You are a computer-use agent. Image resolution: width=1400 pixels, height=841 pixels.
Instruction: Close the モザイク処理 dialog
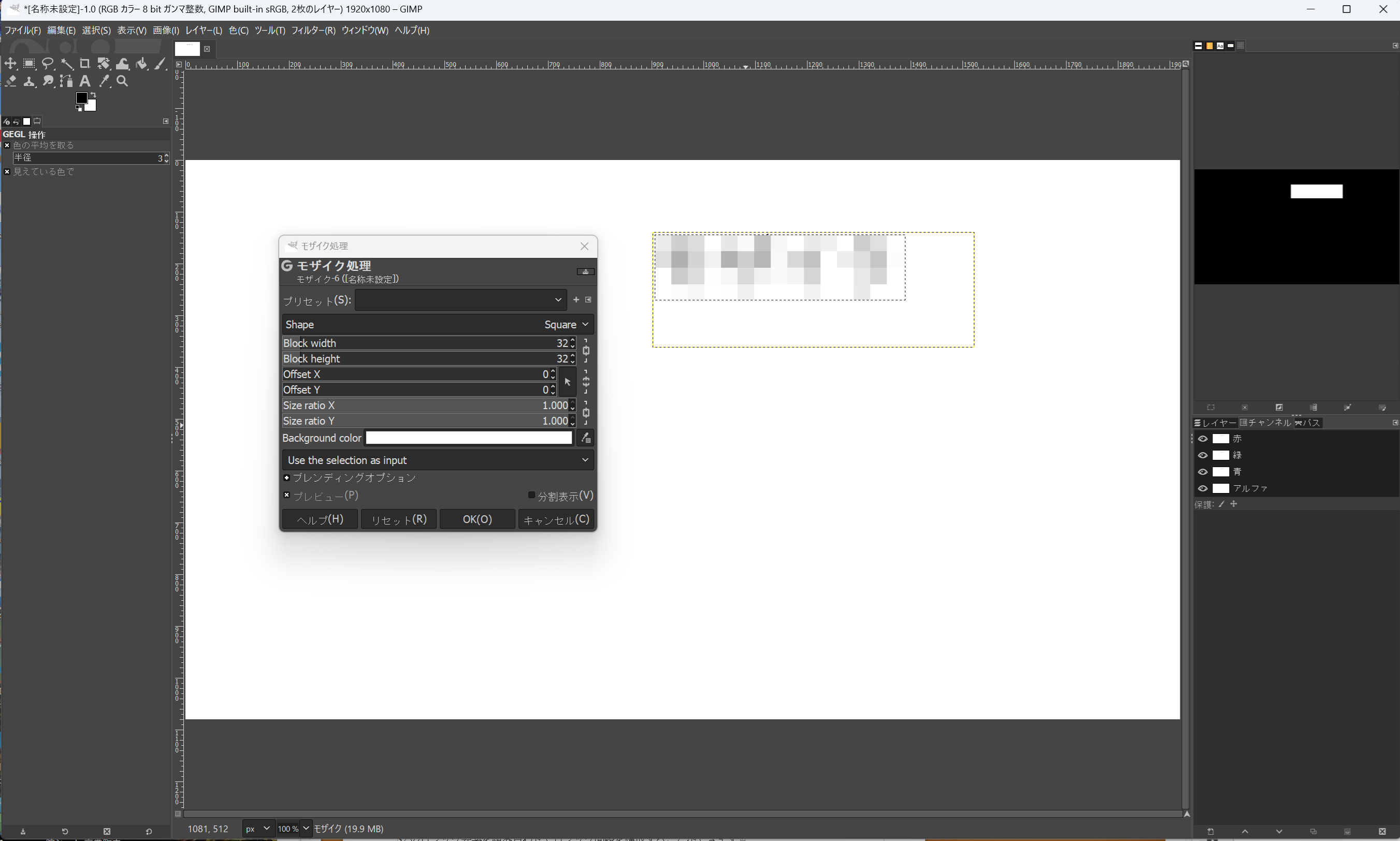(584, 246)
